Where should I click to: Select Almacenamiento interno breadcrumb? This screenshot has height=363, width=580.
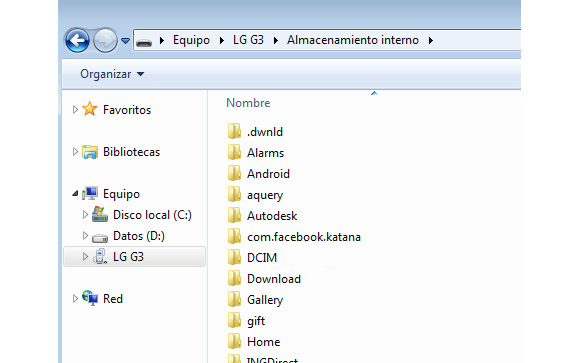click(x=353, y=40)
